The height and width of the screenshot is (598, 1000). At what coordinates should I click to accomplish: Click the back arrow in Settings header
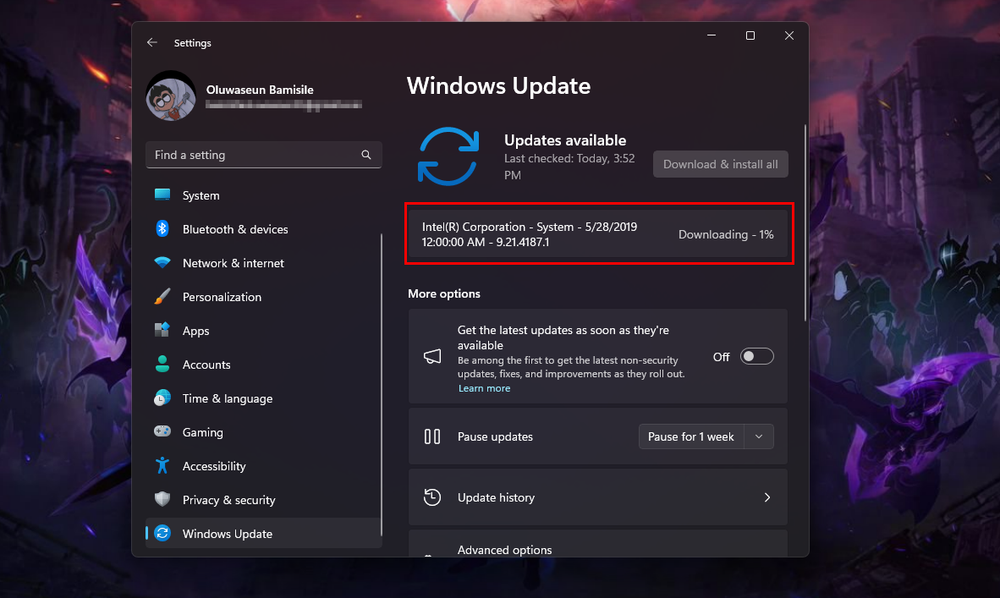pyautogui.click(x=152, y=43)
